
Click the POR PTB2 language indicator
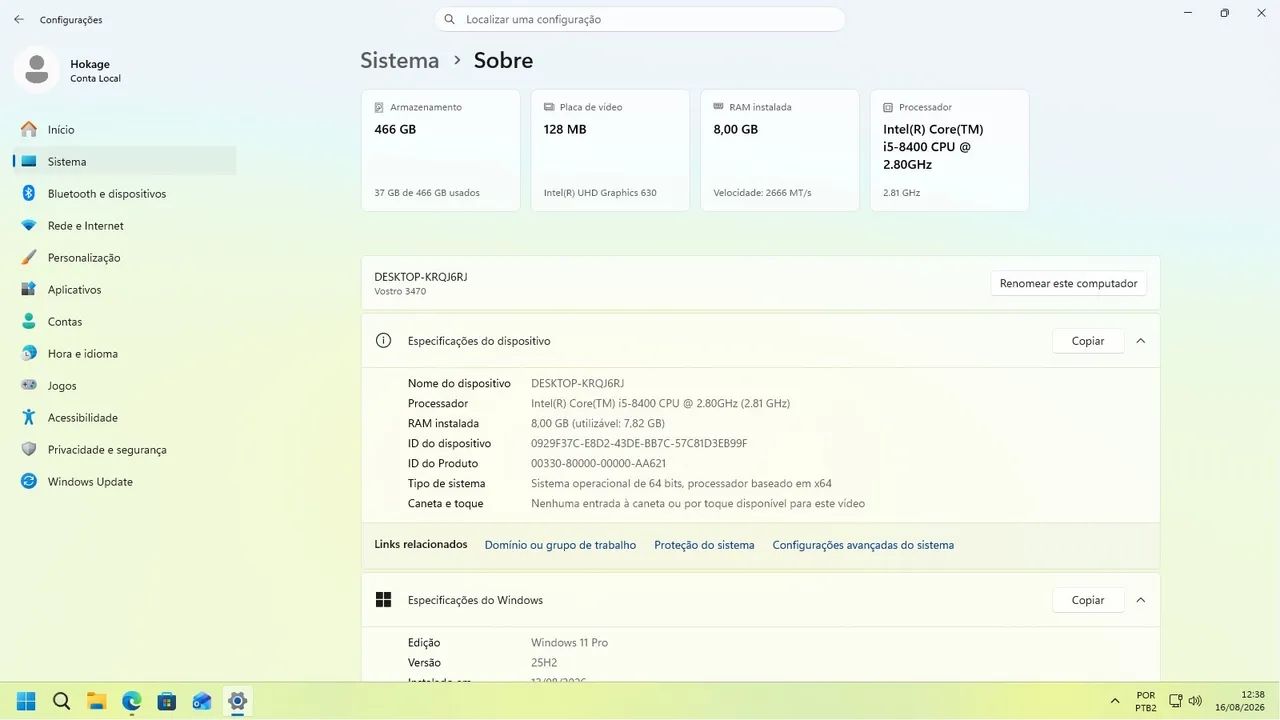click(x=1146, y=701)
